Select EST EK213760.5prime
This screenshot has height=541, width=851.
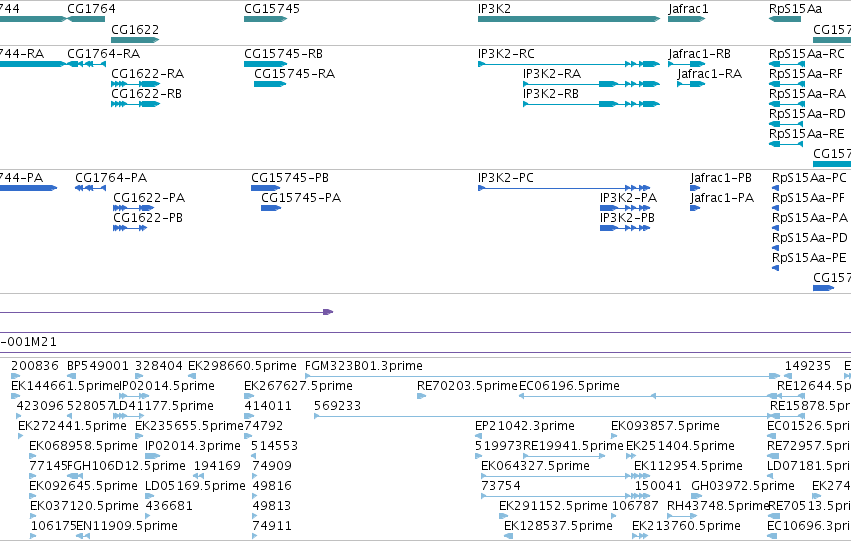(640, 537)
